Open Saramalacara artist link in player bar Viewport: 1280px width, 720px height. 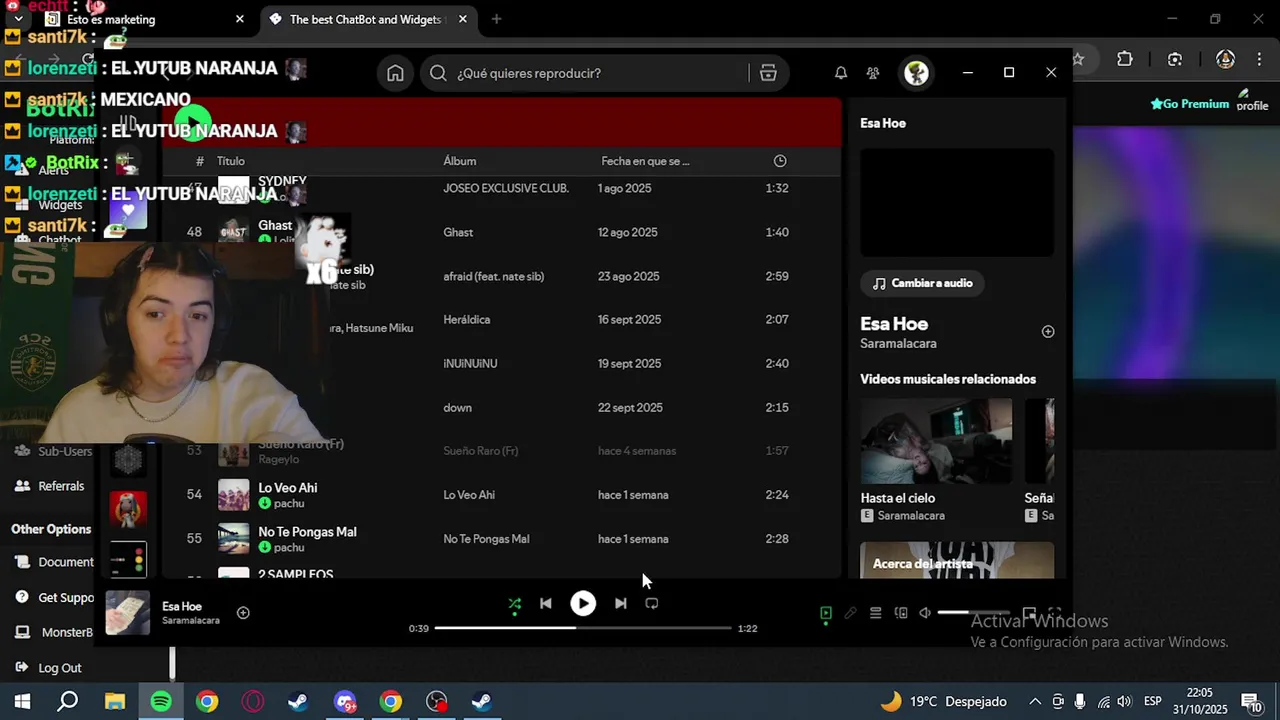click(x=191, y=621)
